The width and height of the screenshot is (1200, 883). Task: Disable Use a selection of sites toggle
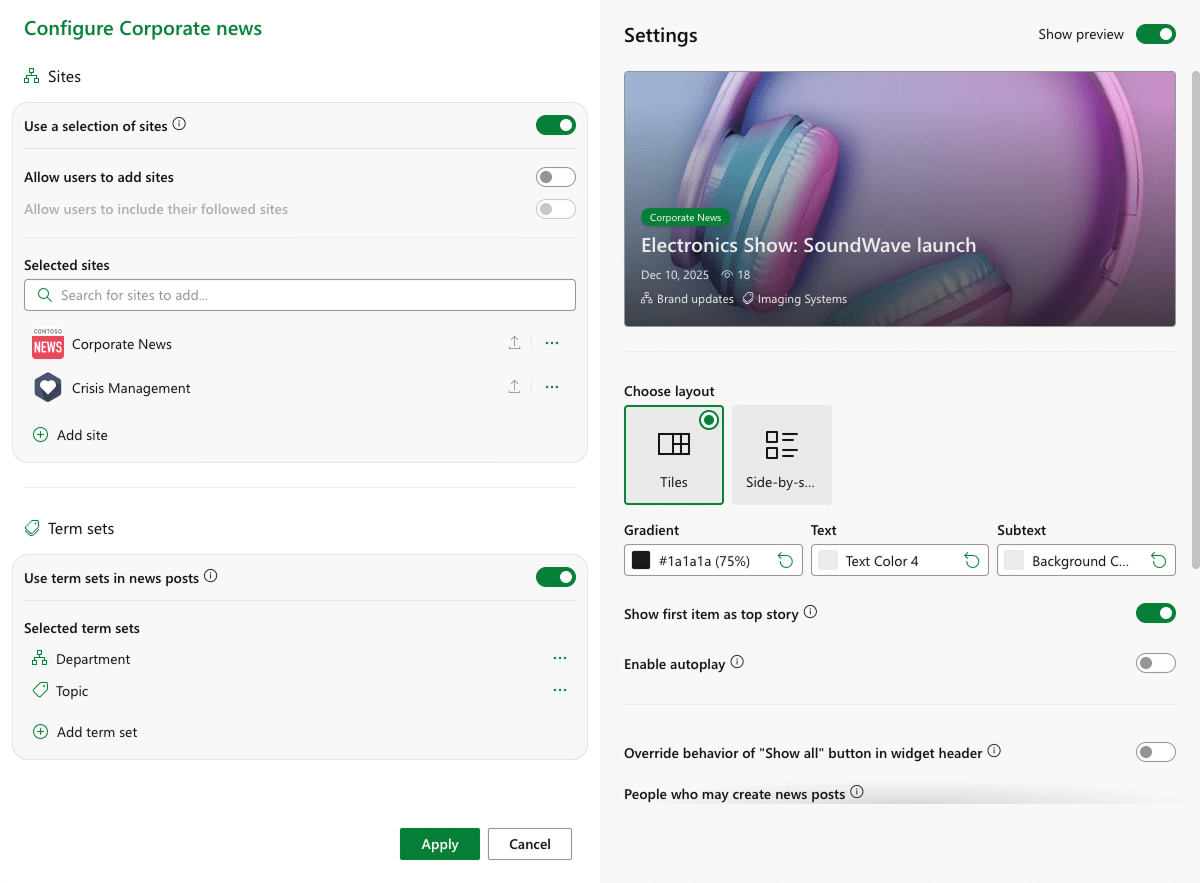pyautogui.click(x=555, y=125)
